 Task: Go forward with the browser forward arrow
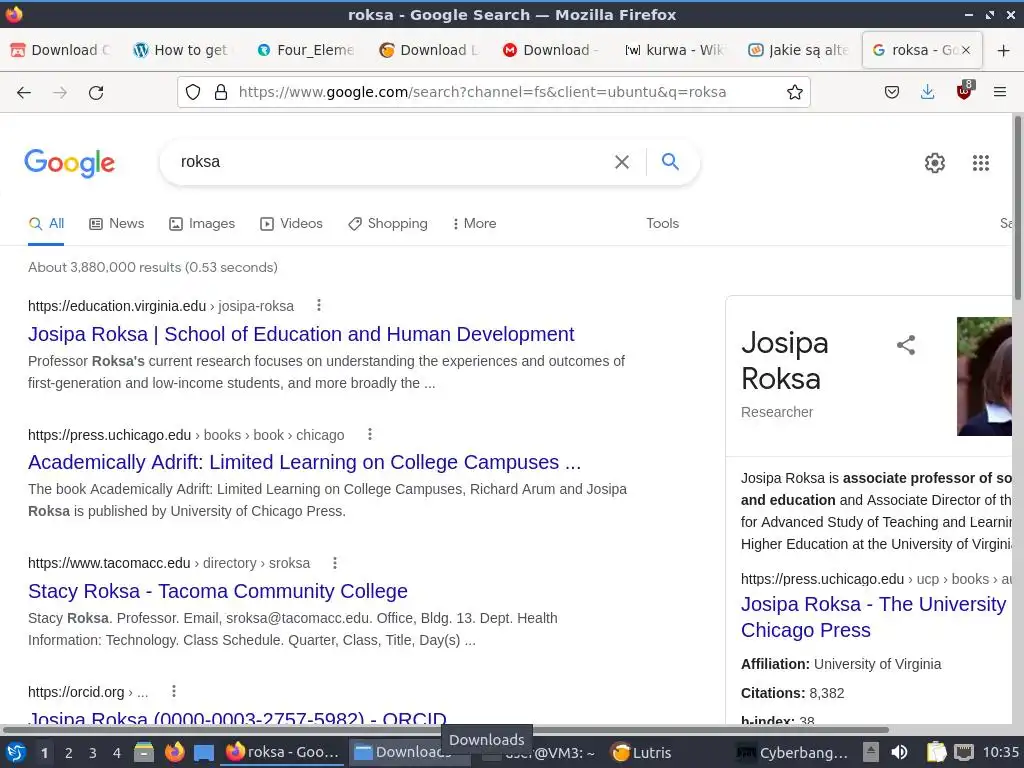click(60, 93)
